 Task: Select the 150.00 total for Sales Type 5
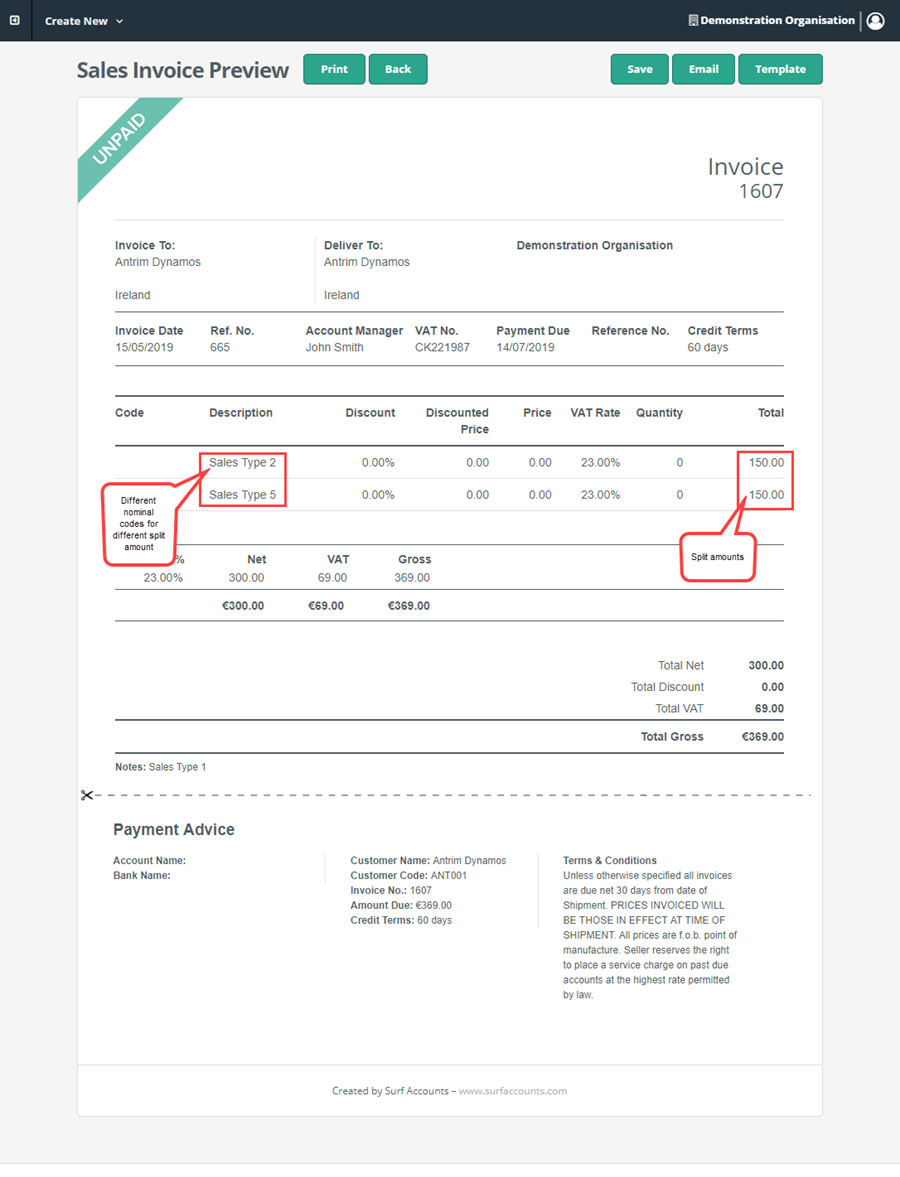766,495
